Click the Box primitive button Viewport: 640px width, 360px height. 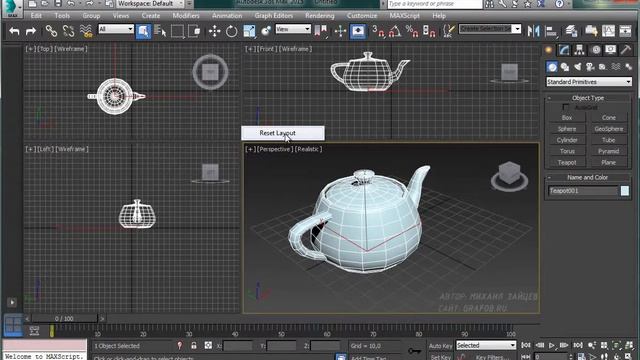[567, 118]
